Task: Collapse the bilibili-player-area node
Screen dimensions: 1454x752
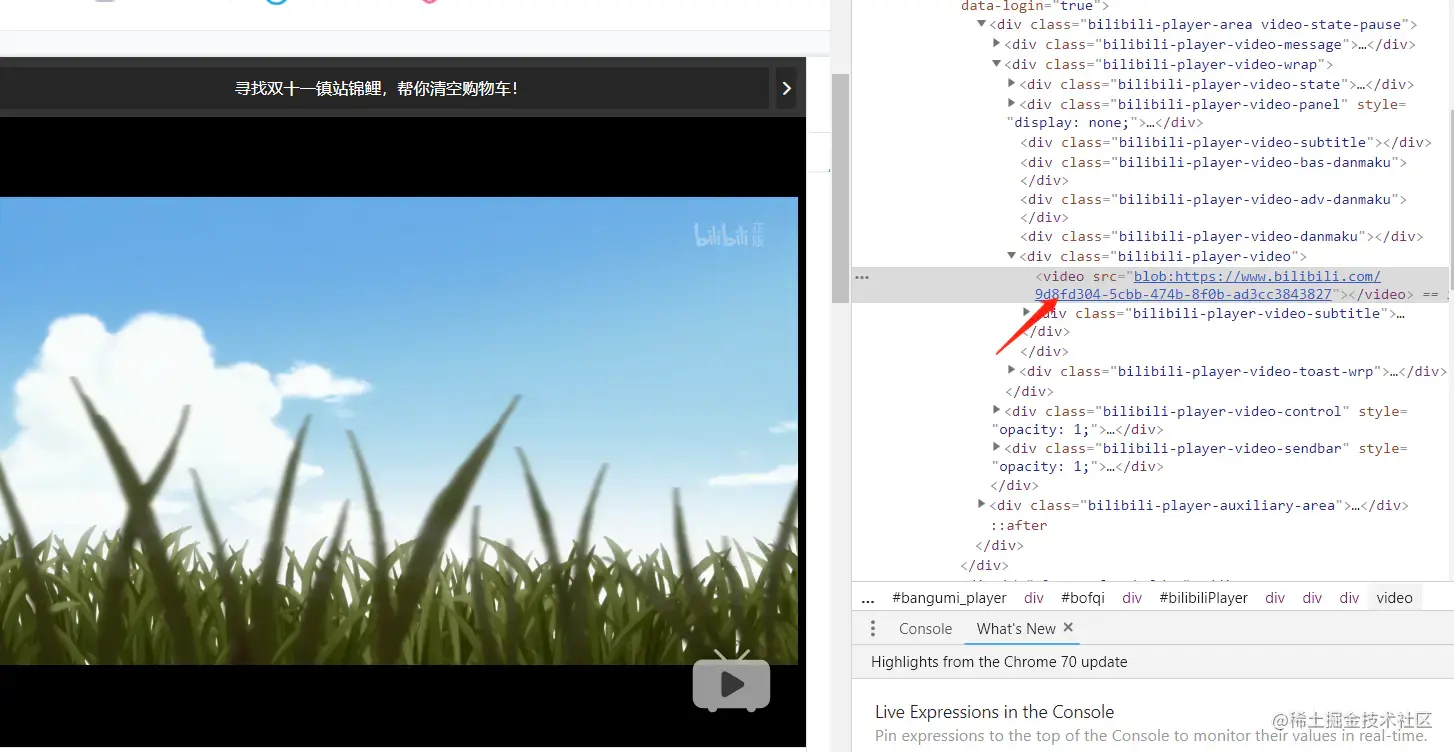Action: tap(982, 24)
